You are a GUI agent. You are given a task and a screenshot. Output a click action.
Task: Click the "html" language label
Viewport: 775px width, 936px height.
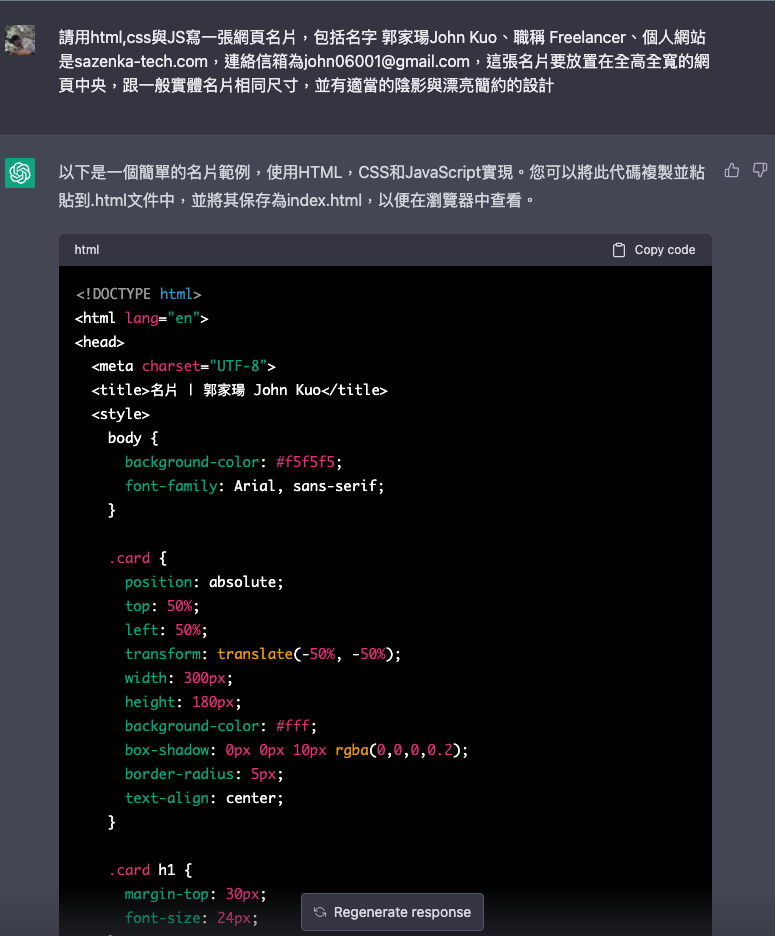[87, 250]
